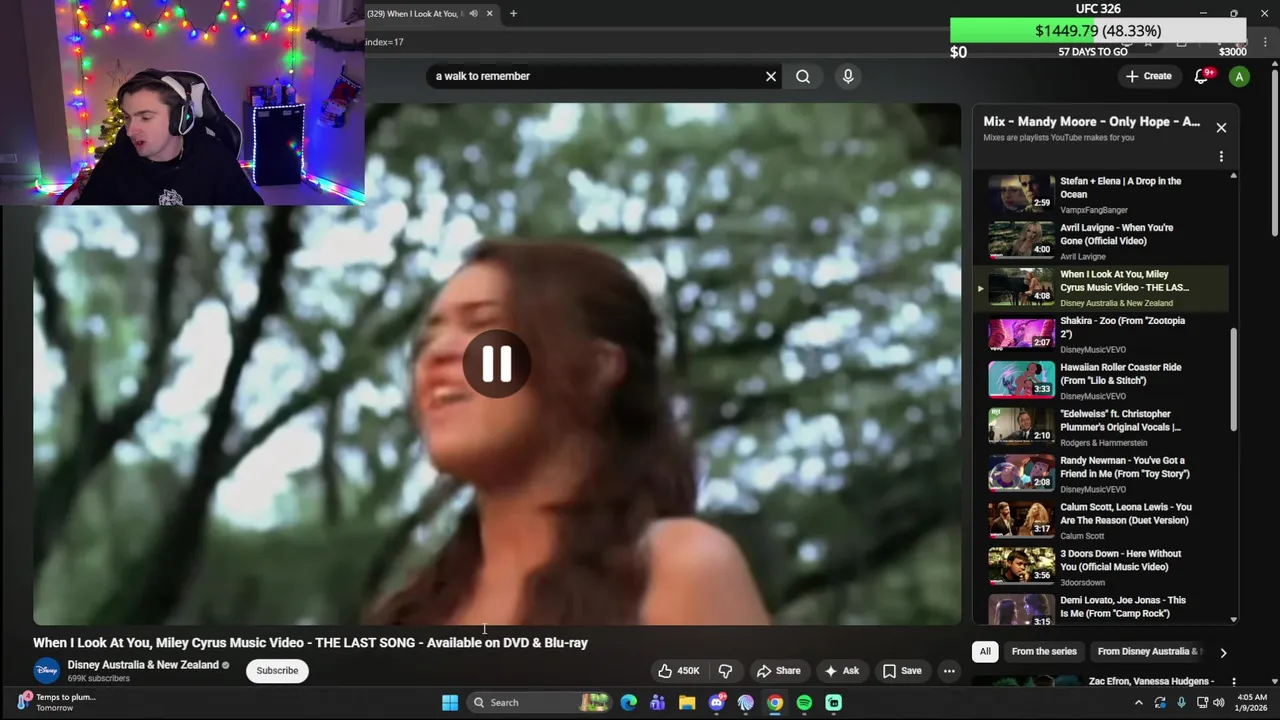Open File Explorer from taskbar
Image resolution: width=1280 pixels, height=720 pixels.
pos(687,703)
